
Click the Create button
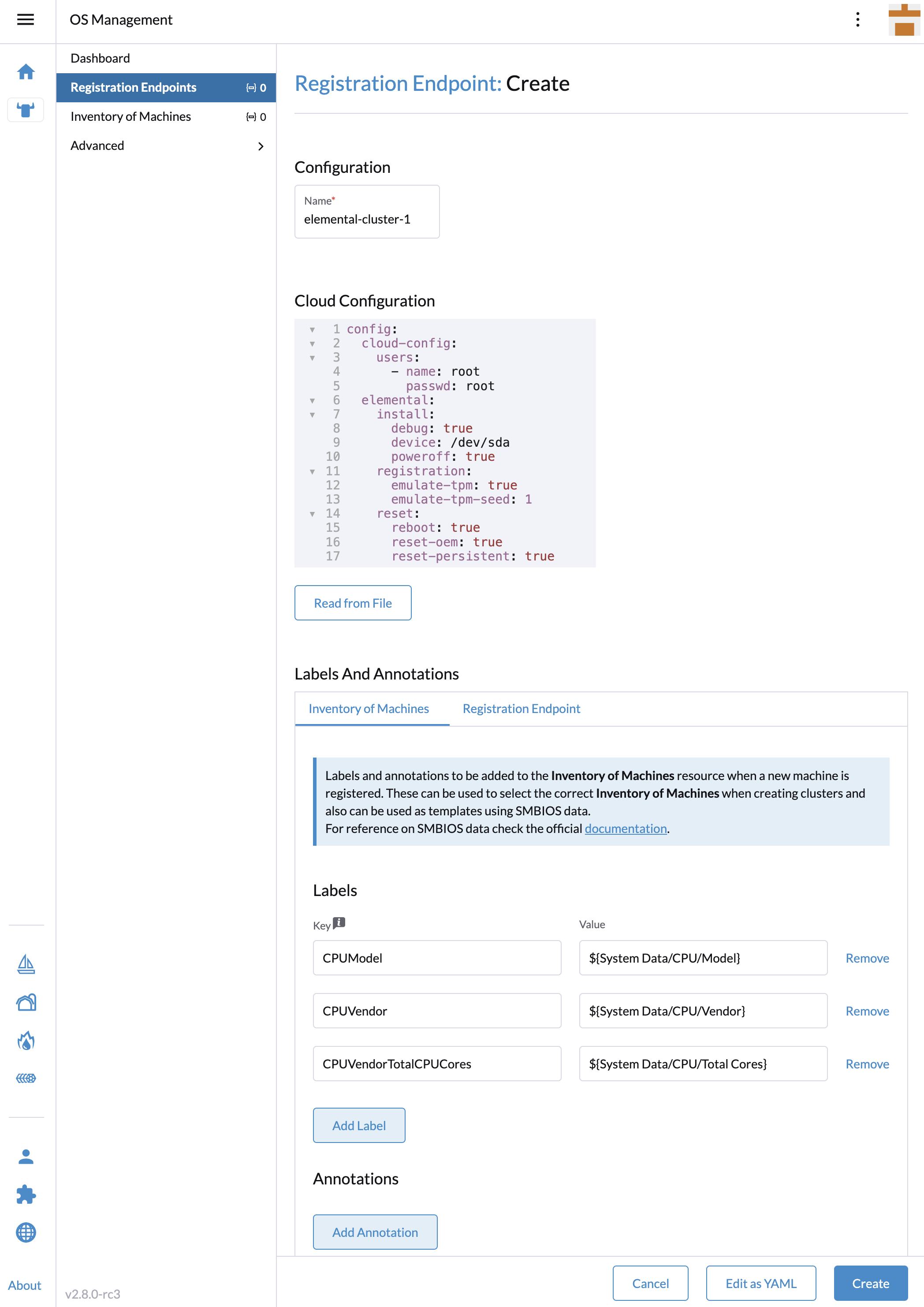[871, 1283]
